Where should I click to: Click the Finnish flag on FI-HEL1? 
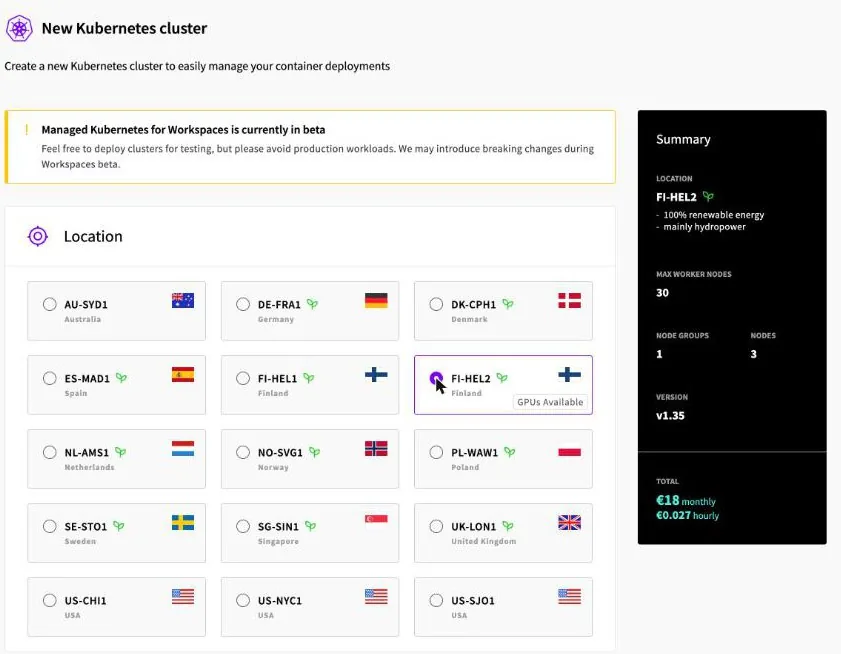coord(376,374)
